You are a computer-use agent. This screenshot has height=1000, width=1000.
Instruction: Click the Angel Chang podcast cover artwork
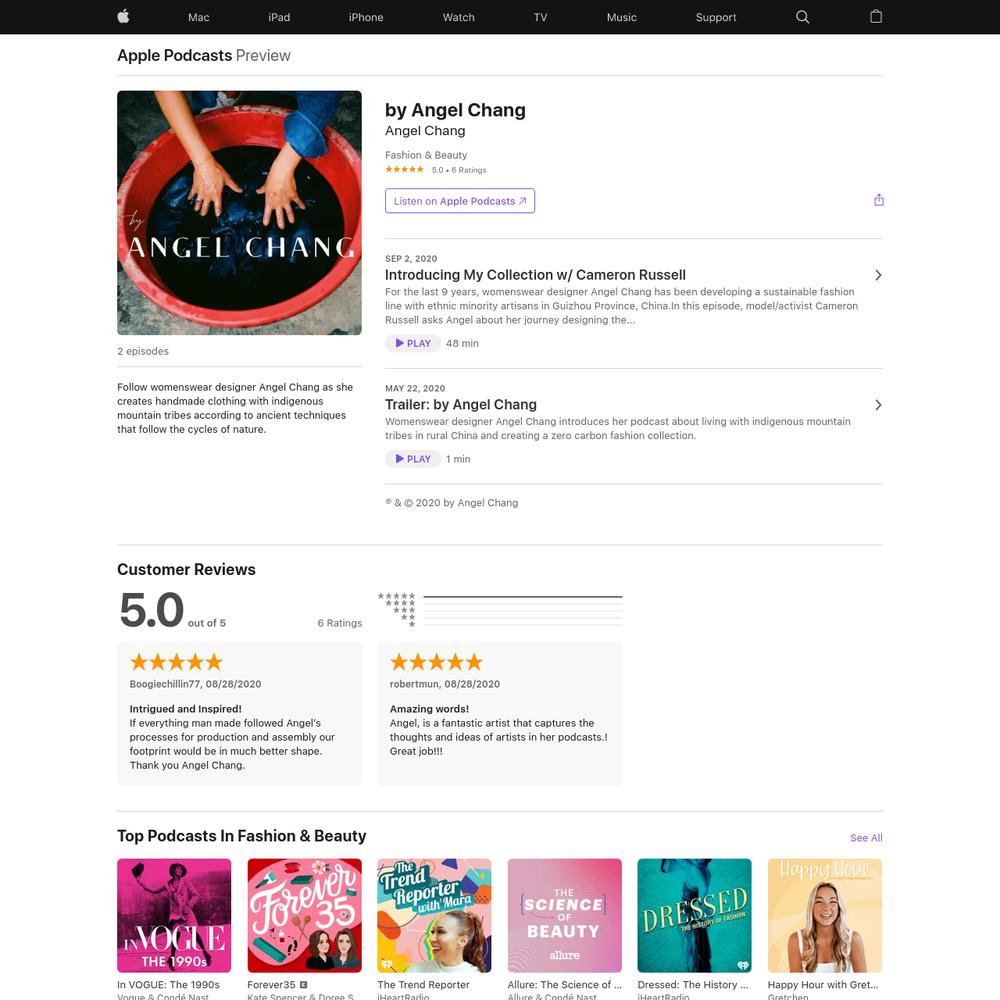(x=239, y=212)
